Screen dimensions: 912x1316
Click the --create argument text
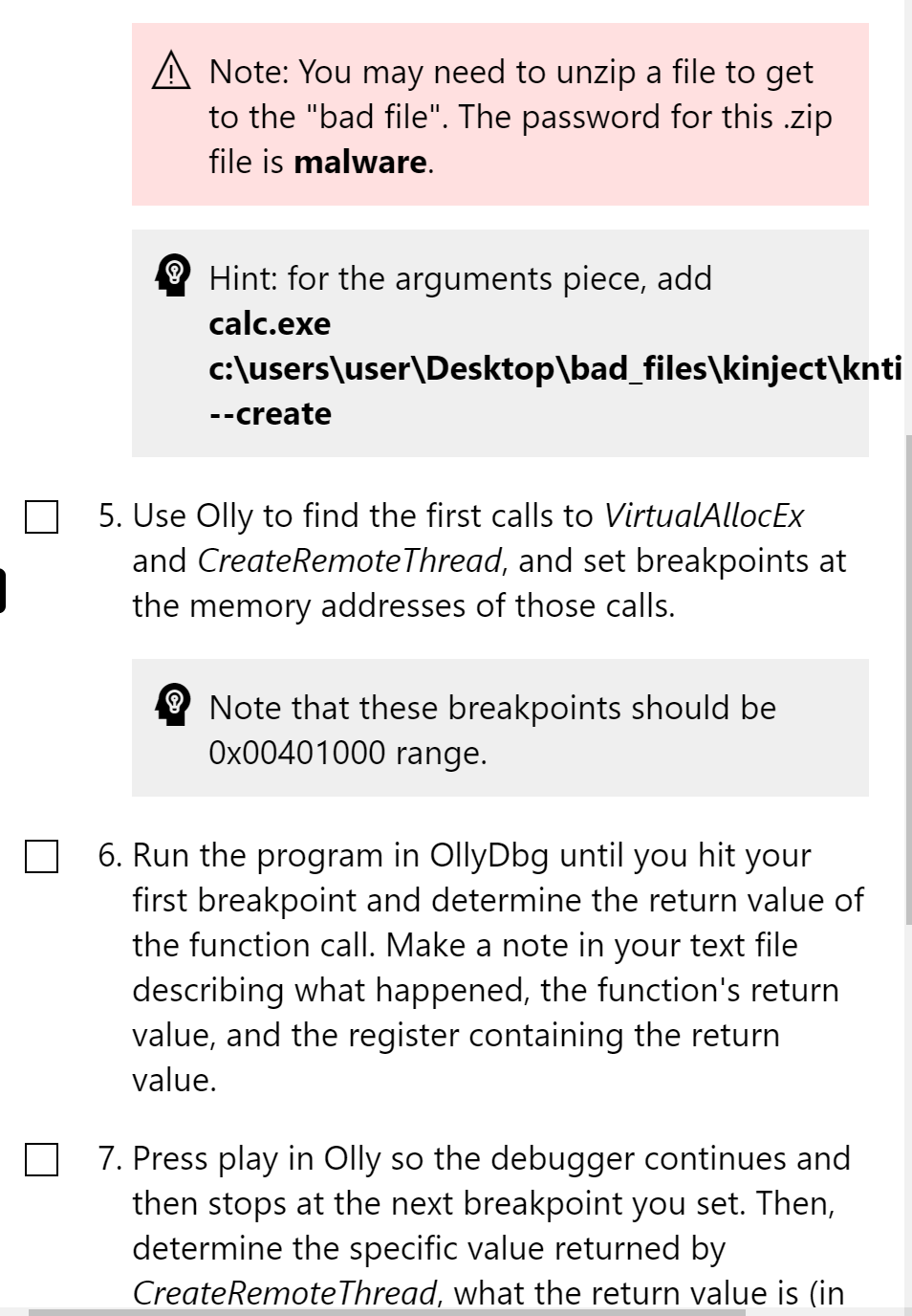(271, 413)
